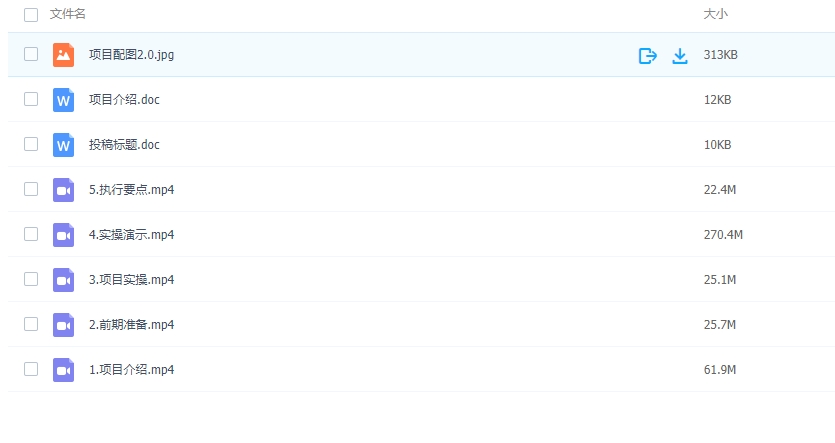Click the video icon beside 5.执行要点.mp4
This screenshot has height=443, width=835.
pos(64,190)
